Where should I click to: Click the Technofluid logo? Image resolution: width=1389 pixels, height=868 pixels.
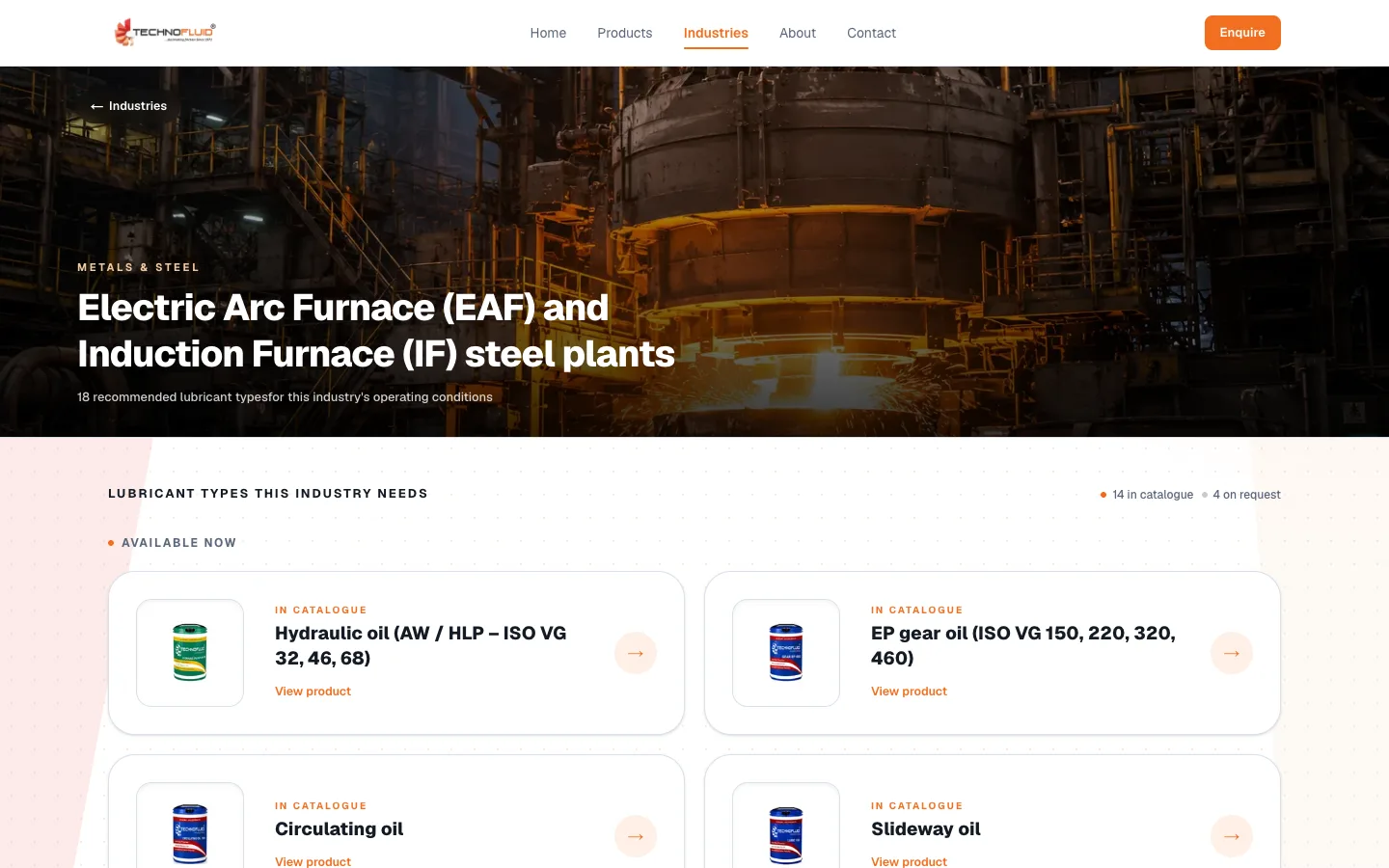coord(164,33)
